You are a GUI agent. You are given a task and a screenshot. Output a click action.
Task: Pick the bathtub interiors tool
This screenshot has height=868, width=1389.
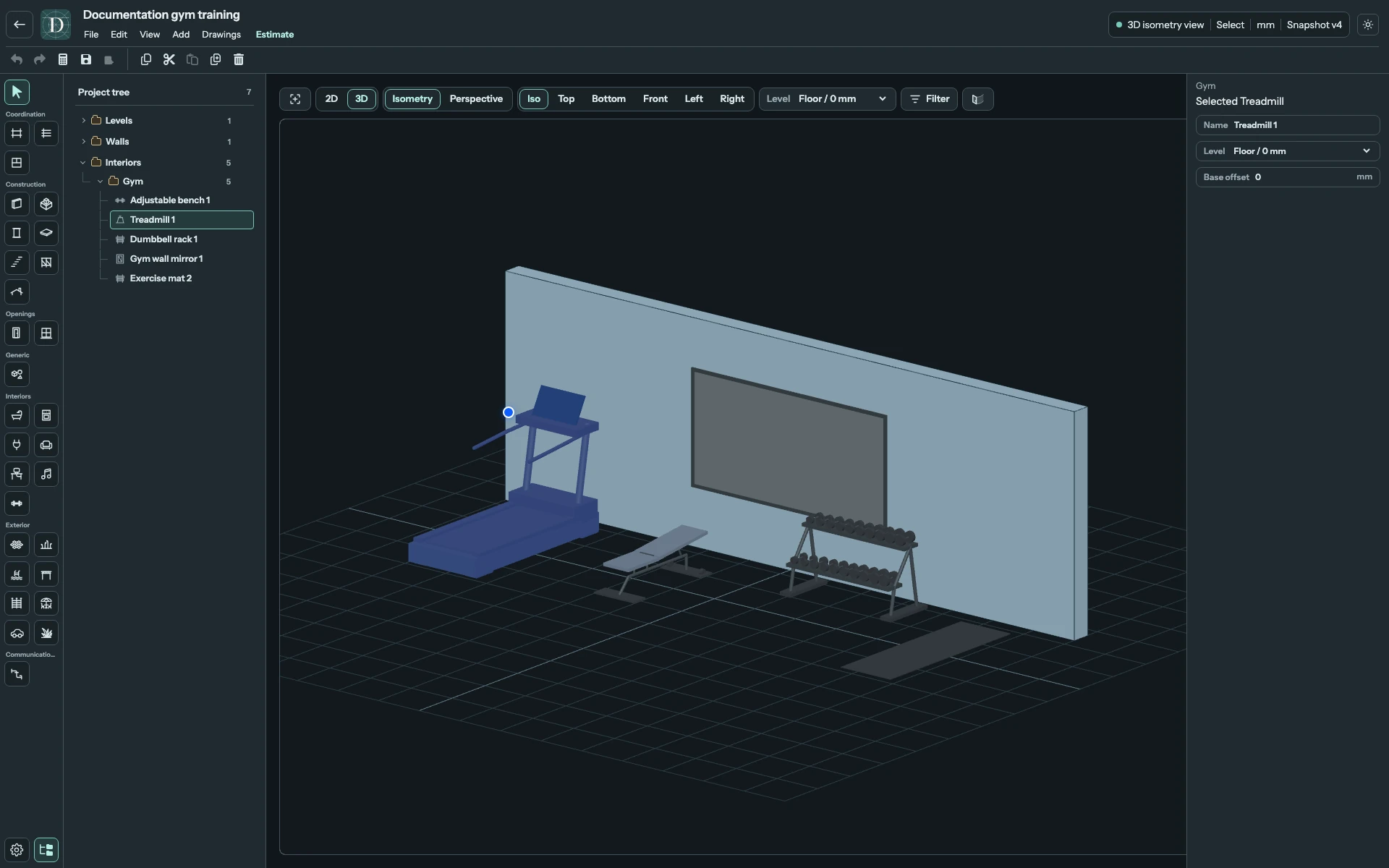pos(17,416)
